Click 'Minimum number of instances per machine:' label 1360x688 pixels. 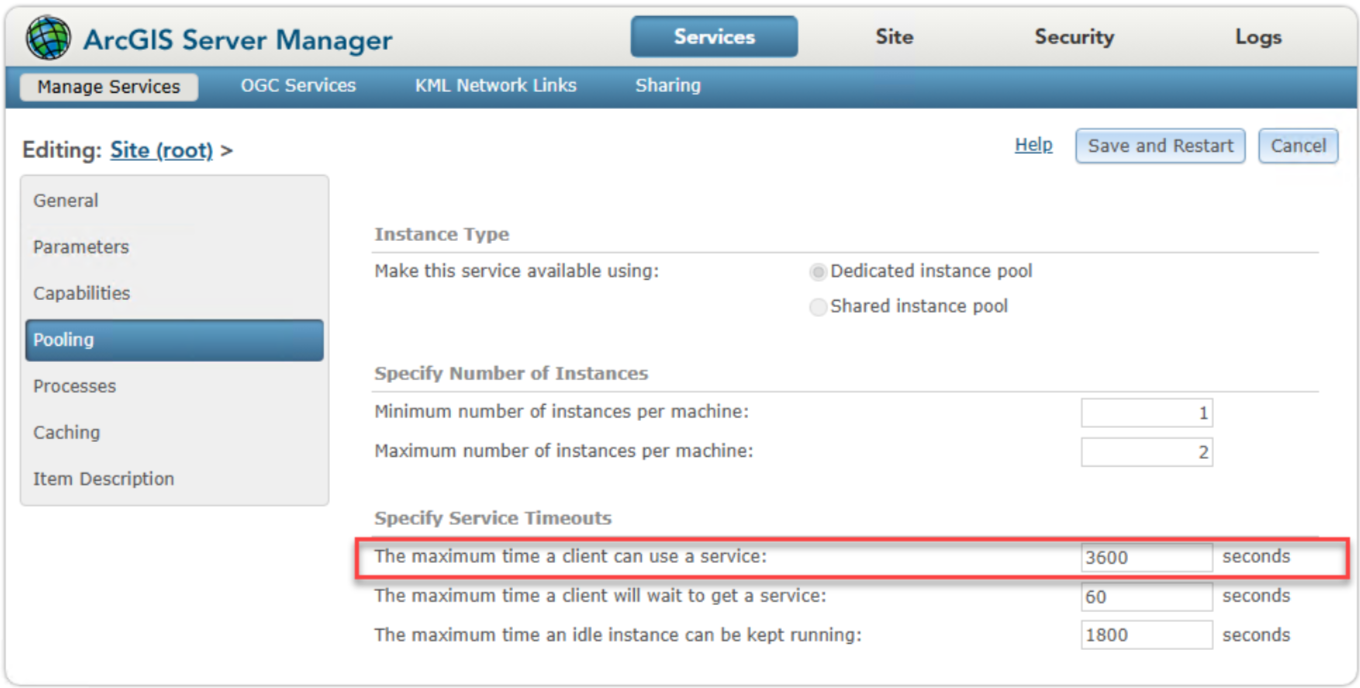(x=561, y=412)
